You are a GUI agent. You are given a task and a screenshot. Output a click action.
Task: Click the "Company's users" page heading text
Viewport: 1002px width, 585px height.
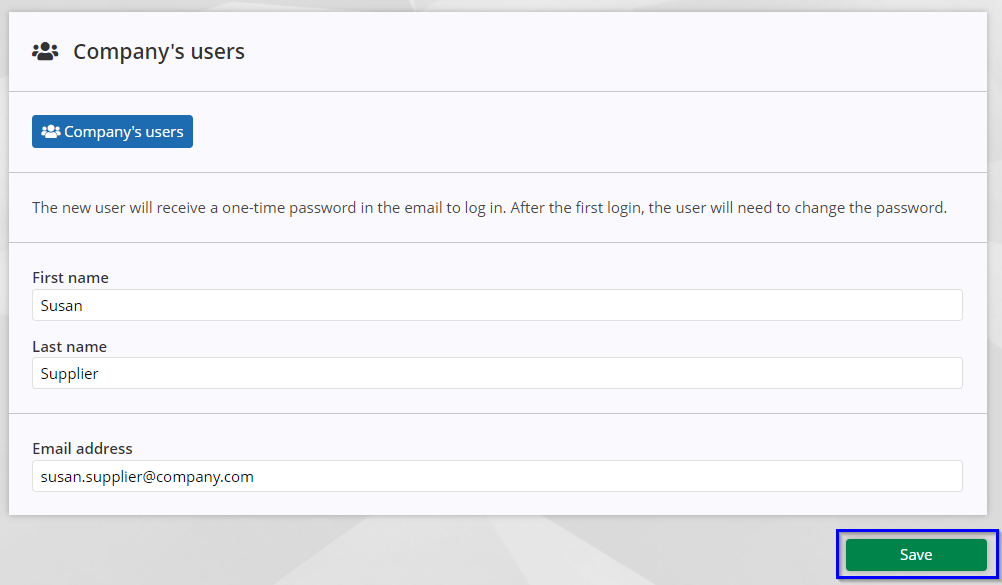pos(158,51)
